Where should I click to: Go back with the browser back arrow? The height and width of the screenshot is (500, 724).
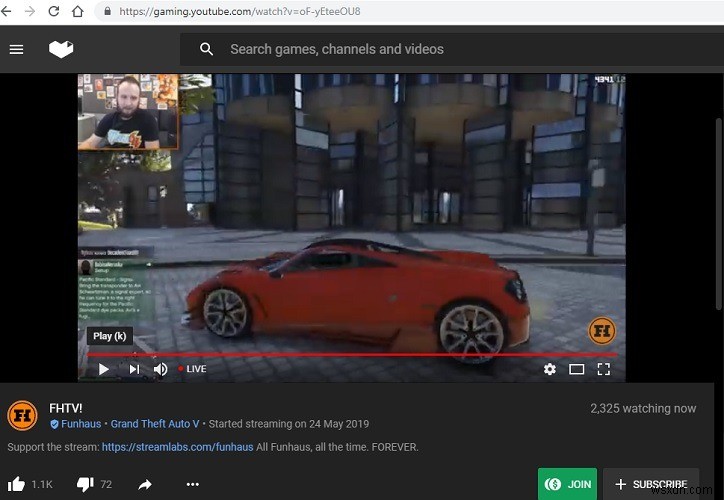pyautogui.click(x=6, y=11)
